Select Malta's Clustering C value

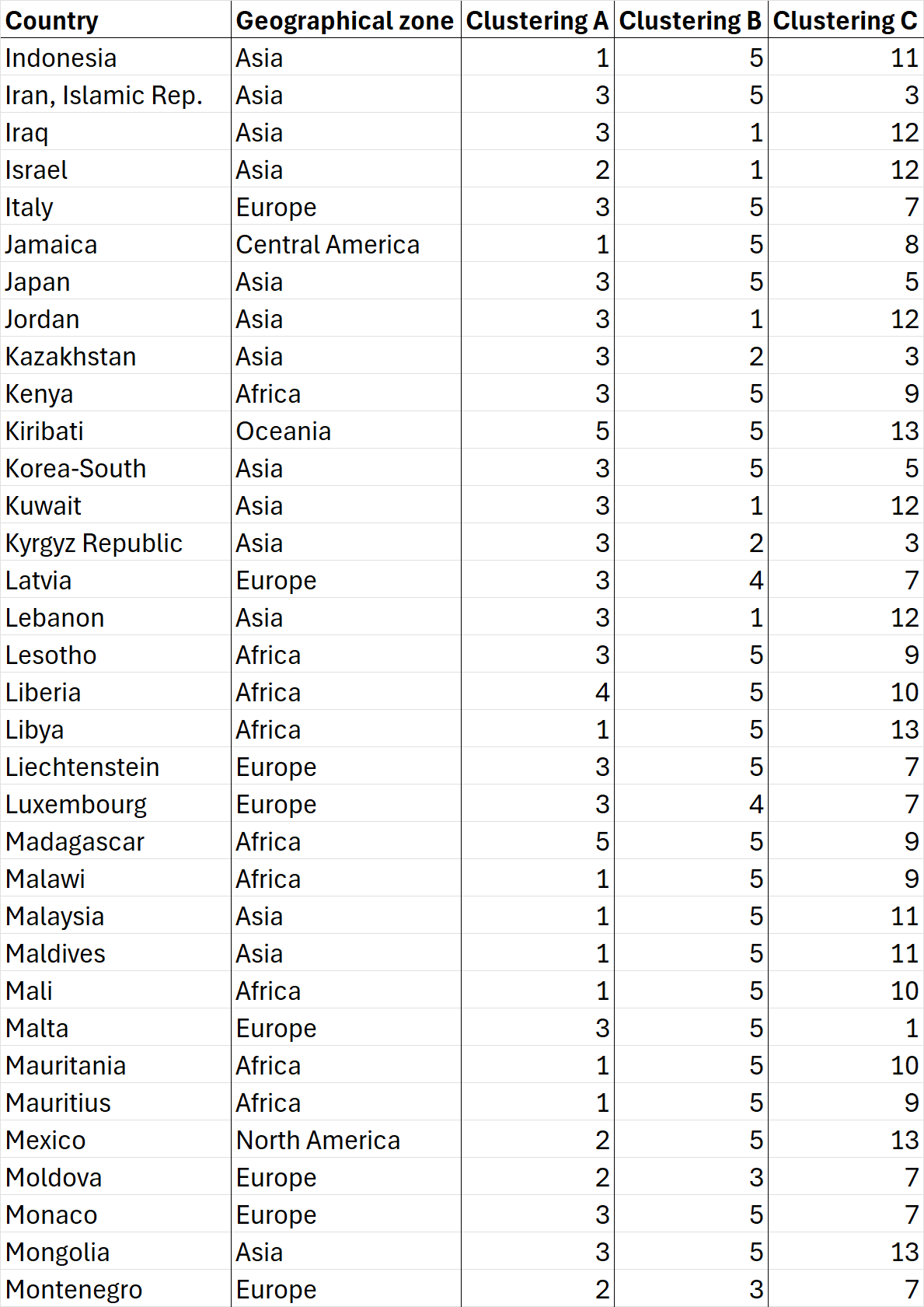coord(911,1029)
